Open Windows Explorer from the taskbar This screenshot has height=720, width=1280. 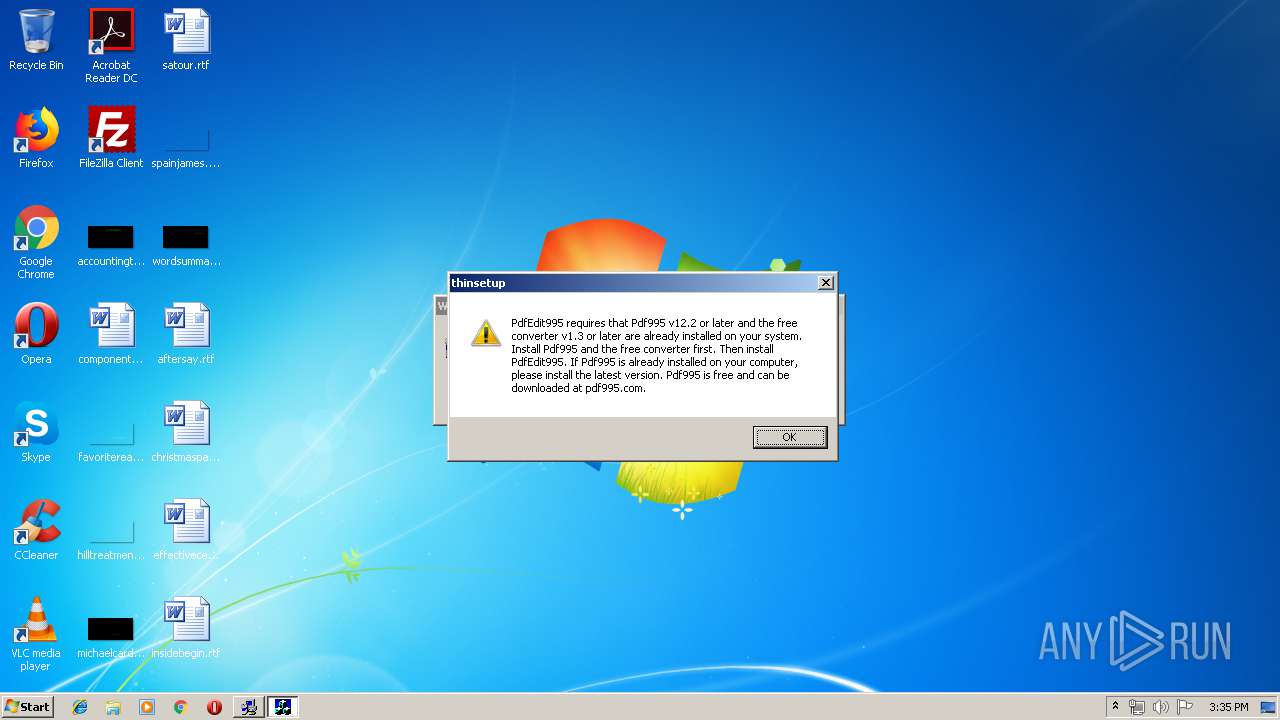coord(113,707)
